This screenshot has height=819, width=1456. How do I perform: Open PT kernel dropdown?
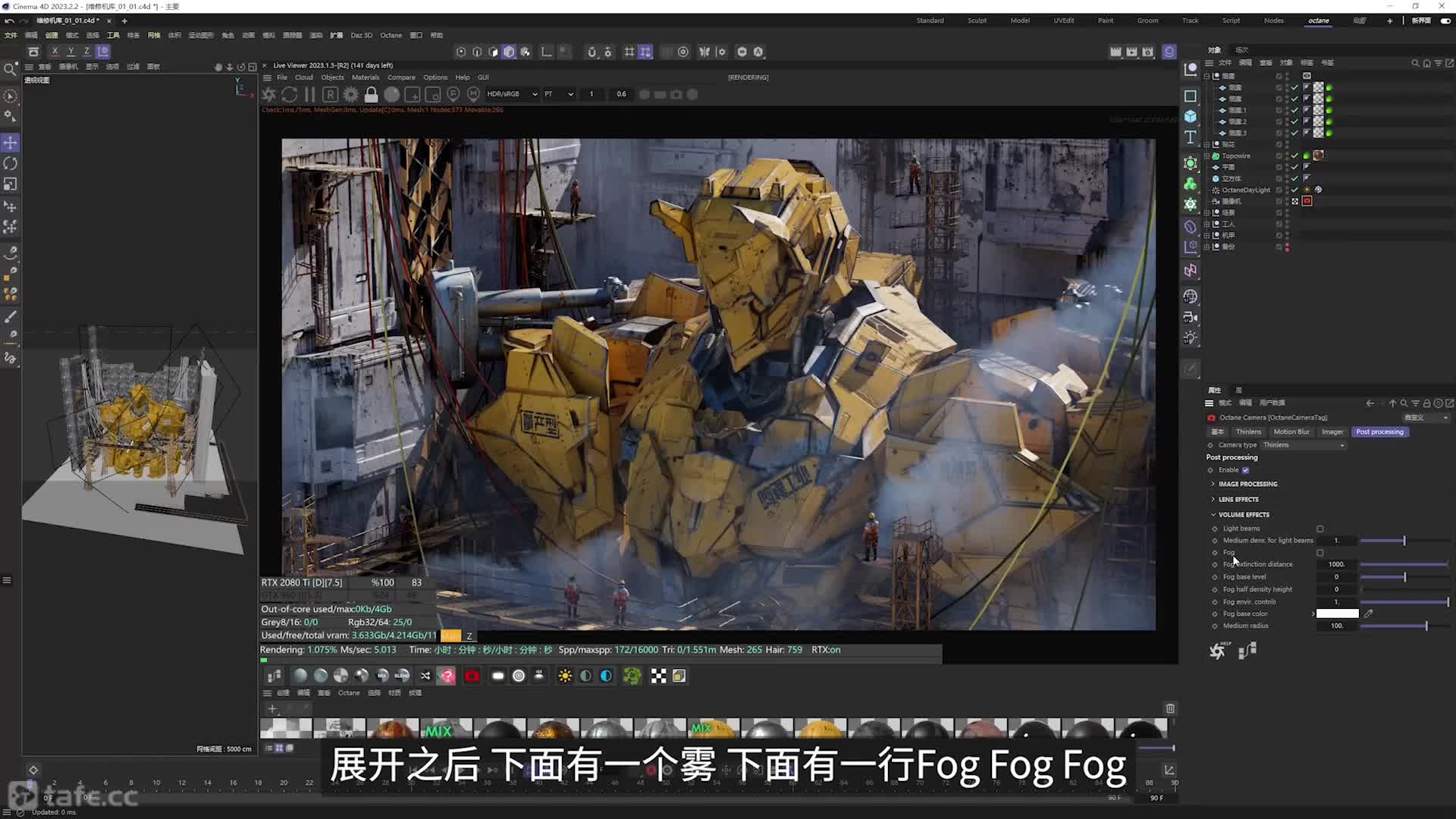[x=558, y=94]
